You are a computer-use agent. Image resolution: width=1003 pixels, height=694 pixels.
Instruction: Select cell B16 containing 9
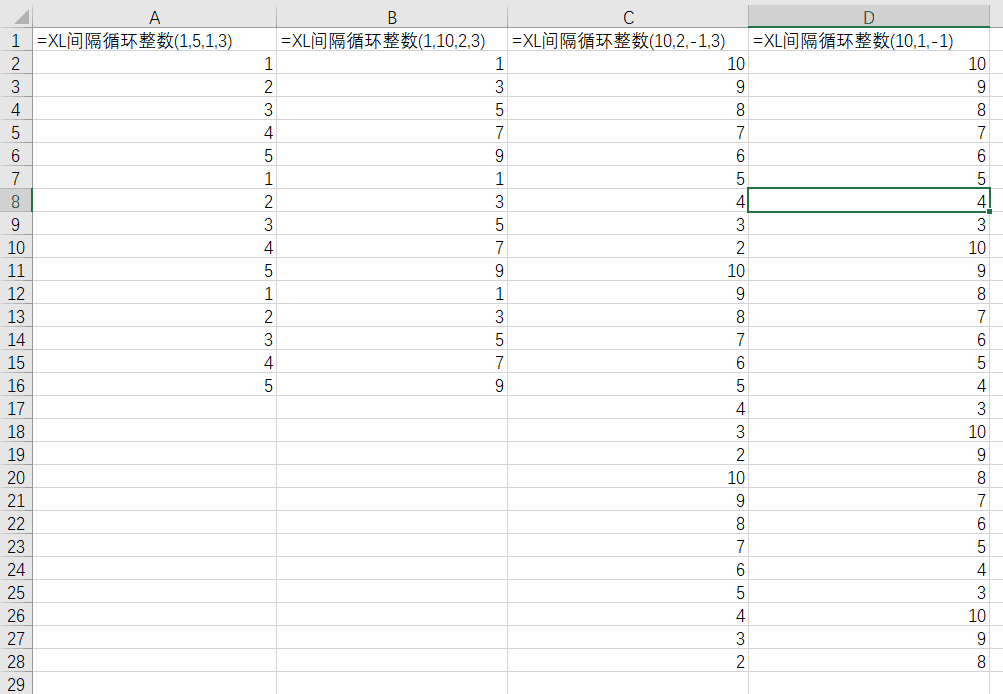[392, 385]
